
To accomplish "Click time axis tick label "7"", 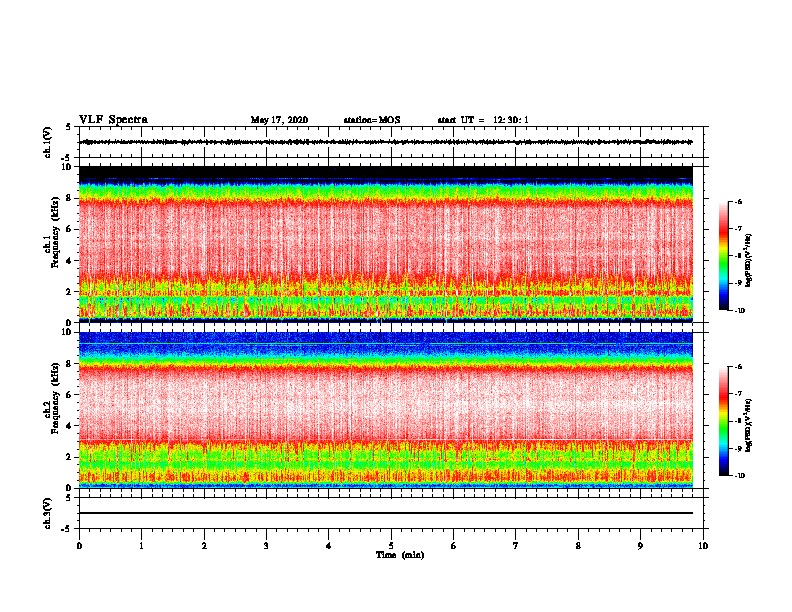I will click(516, 546).
